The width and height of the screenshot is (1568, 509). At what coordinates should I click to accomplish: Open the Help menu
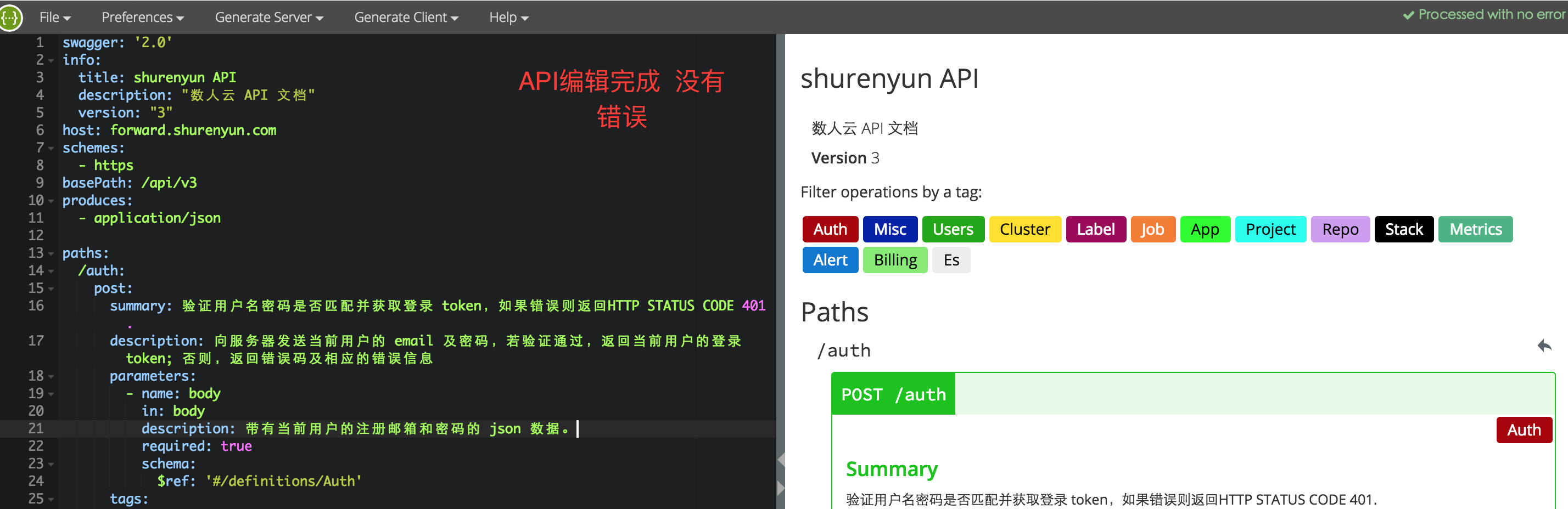(x=509, y=18)
